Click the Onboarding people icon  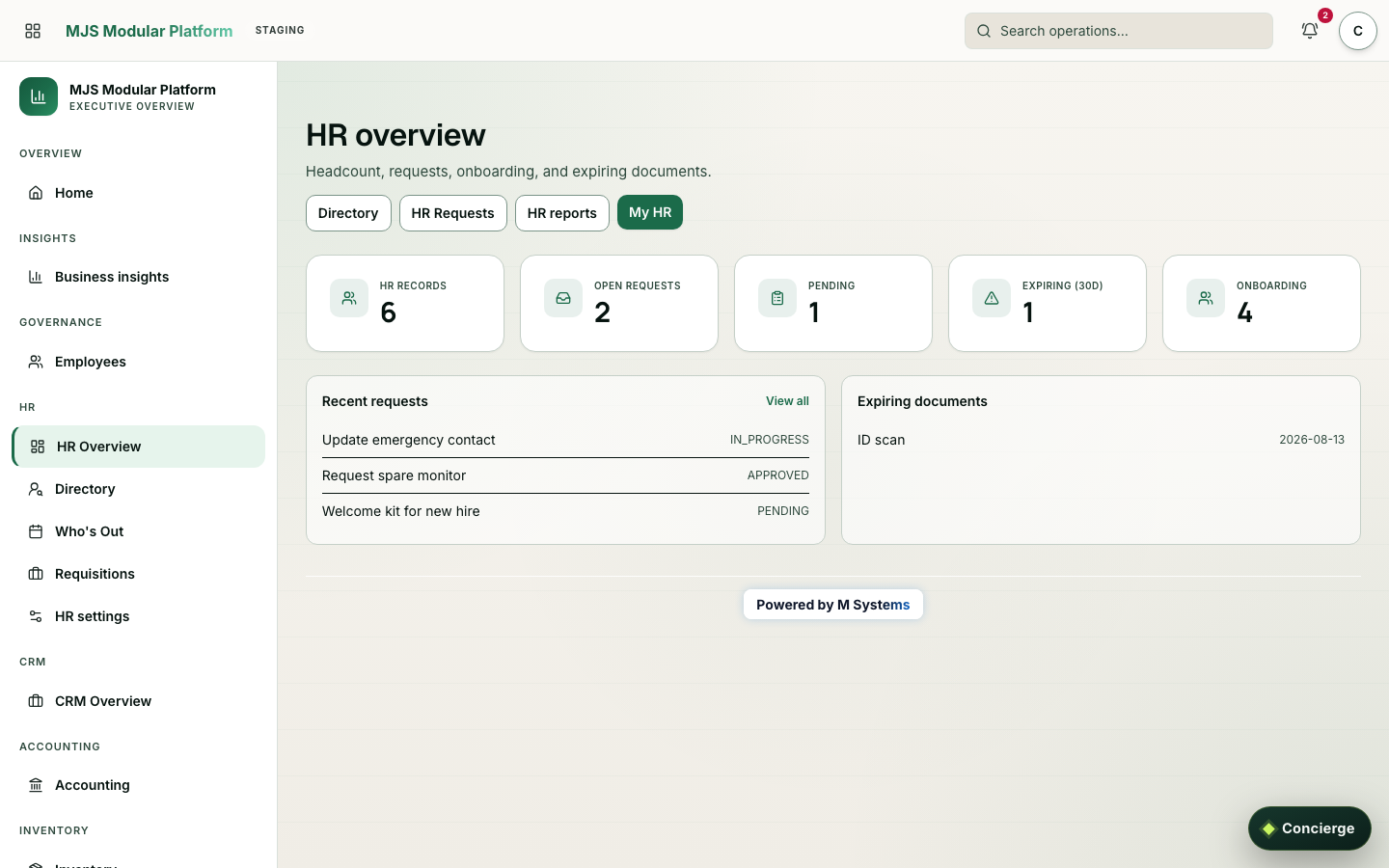pos(1206,298)
